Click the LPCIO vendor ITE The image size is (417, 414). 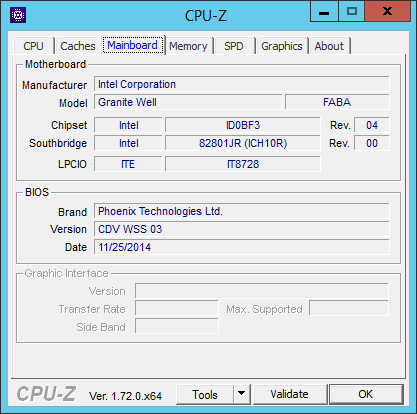pyautogui.click(x=128, y=164)
